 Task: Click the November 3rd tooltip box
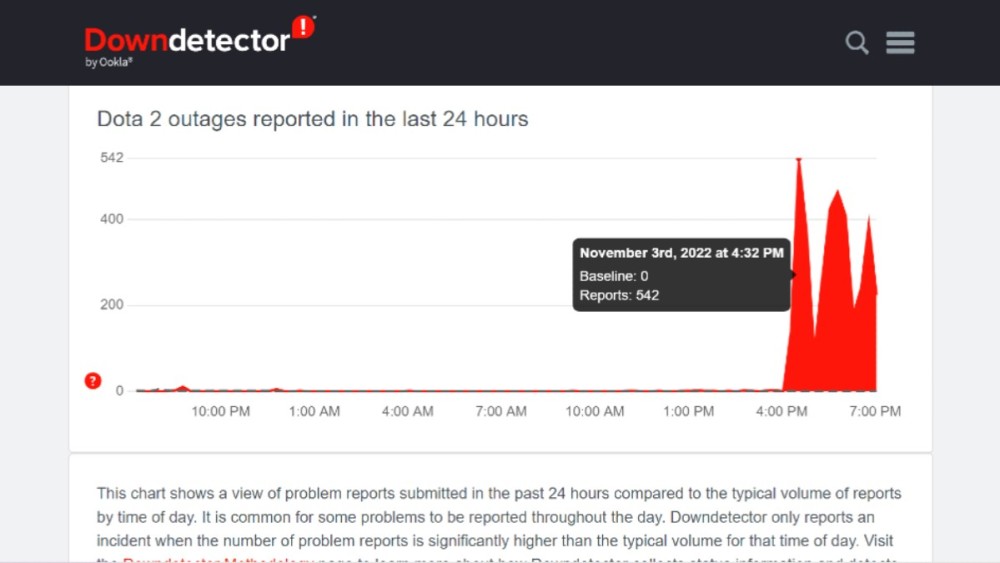point(681,275)
